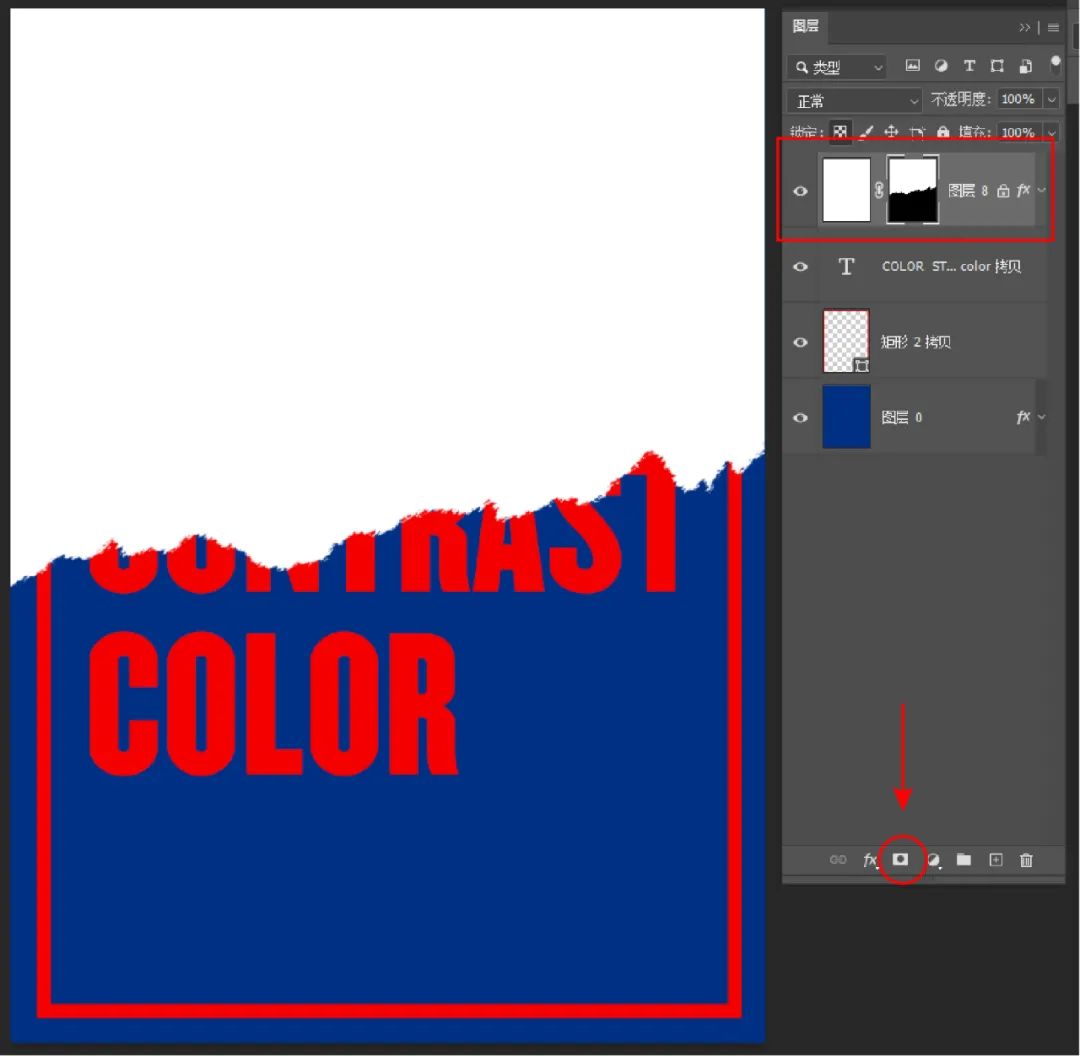Image resolution: width=1080 pixels, height=1056 pixels.
Task: Filter for pixel layers icon
Action: (x=912, y=66)
